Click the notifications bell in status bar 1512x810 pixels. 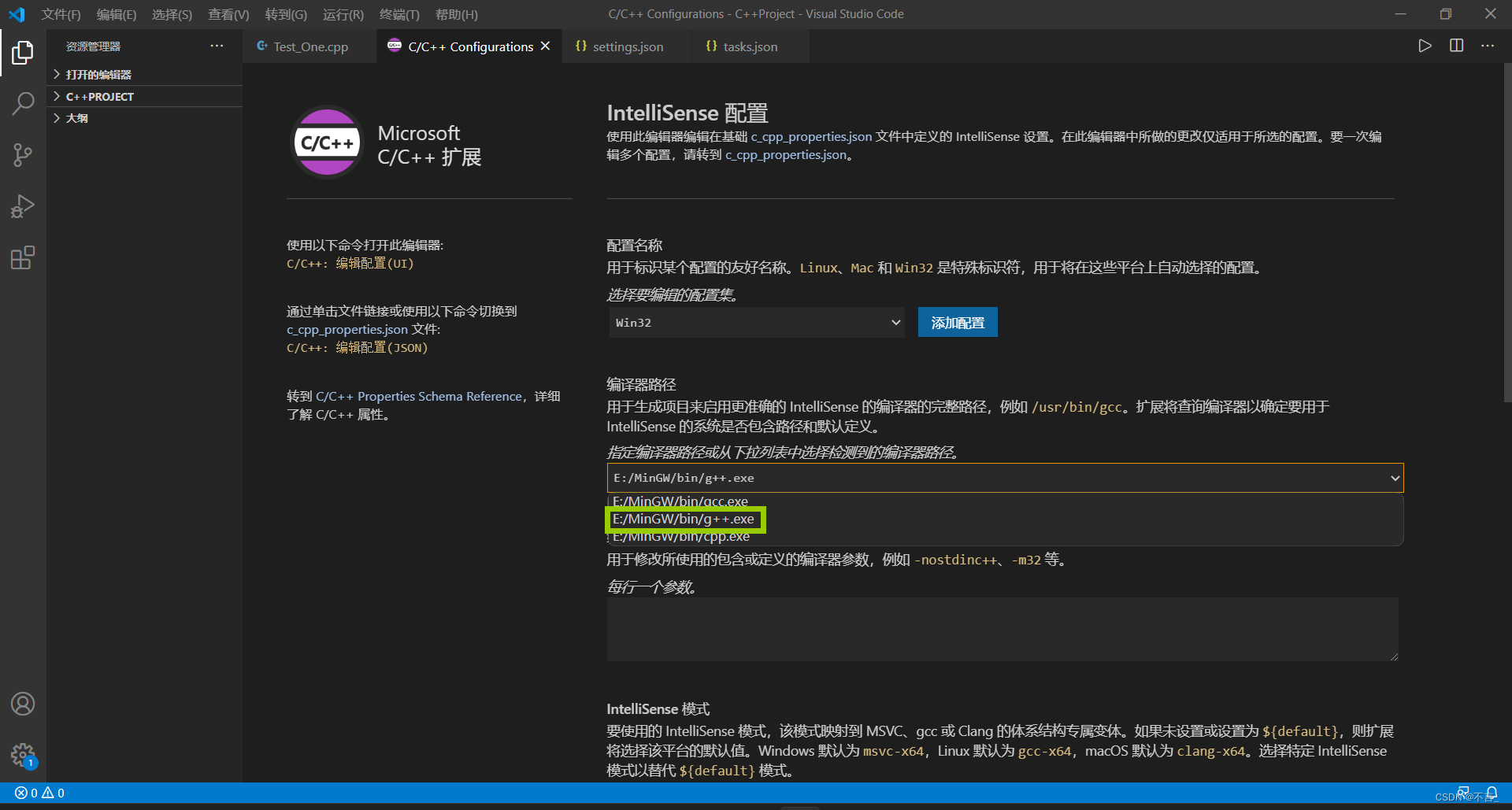click(x=1492, y=793)
